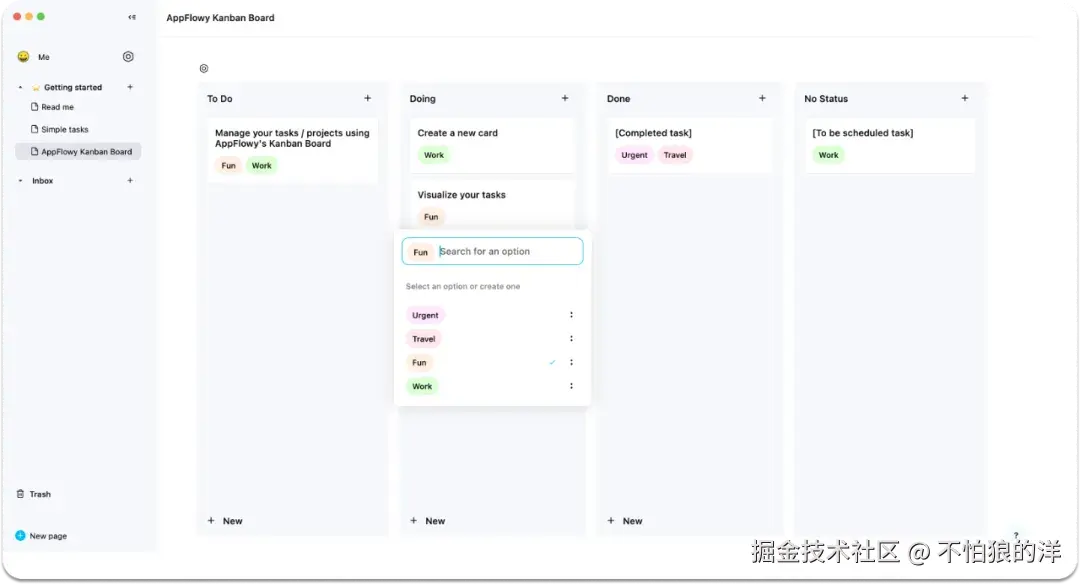
Task: Add a new card to the Doing column
Action: (x=565, y=99)
